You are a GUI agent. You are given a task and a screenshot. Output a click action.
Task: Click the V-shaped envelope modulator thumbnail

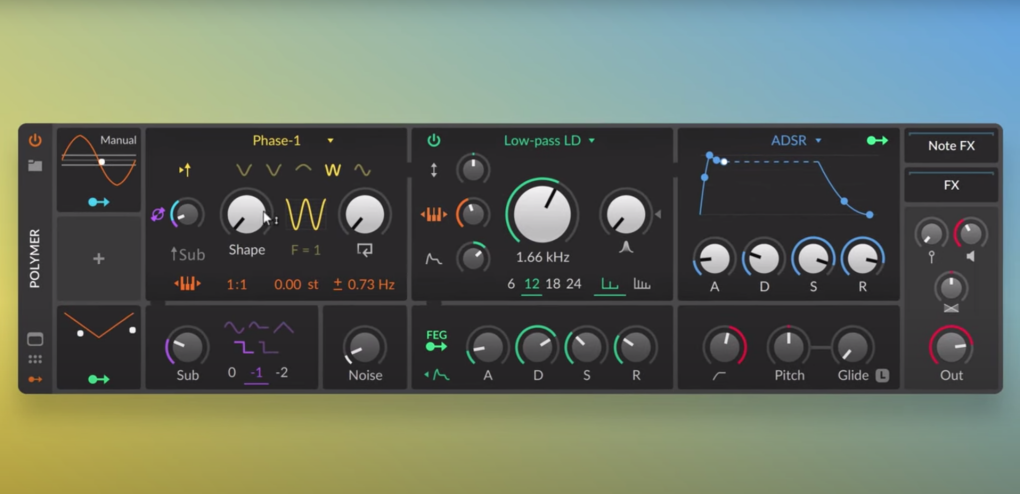pyautogui.click(x=99, y=326)
